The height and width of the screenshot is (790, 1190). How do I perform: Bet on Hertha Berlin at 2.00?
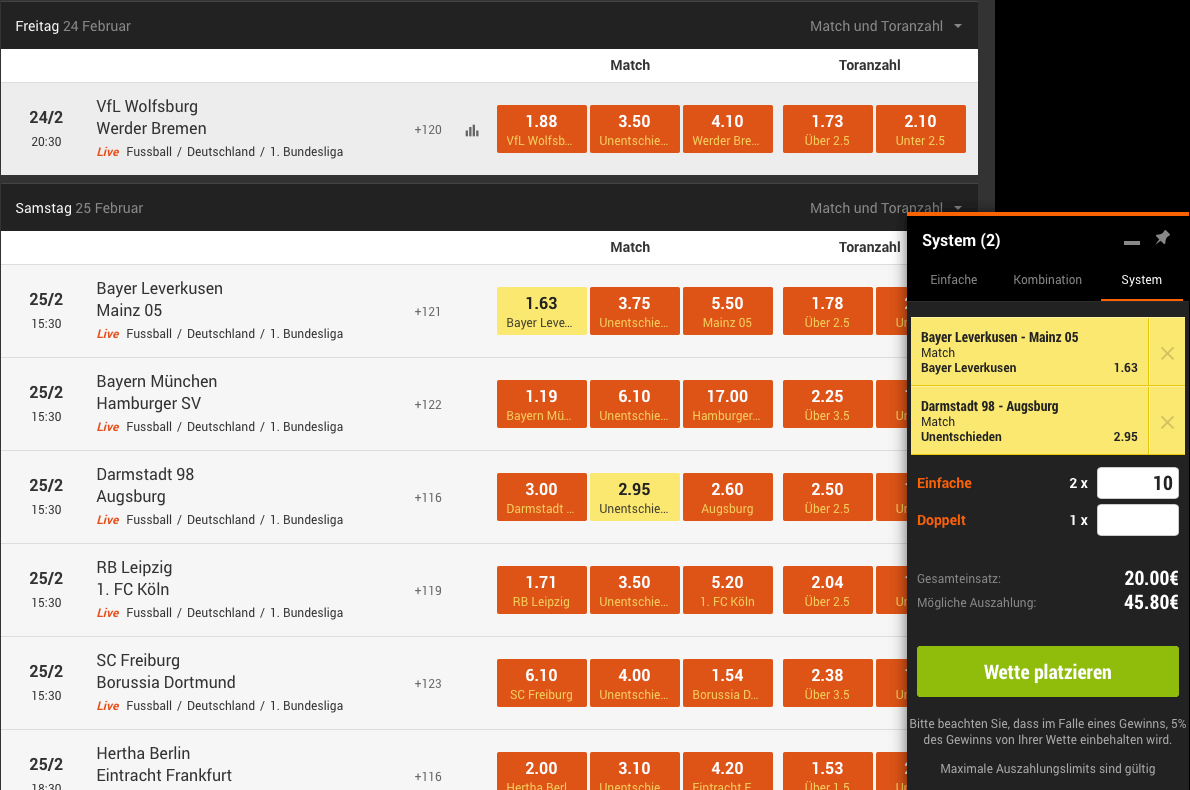[541, 771]
